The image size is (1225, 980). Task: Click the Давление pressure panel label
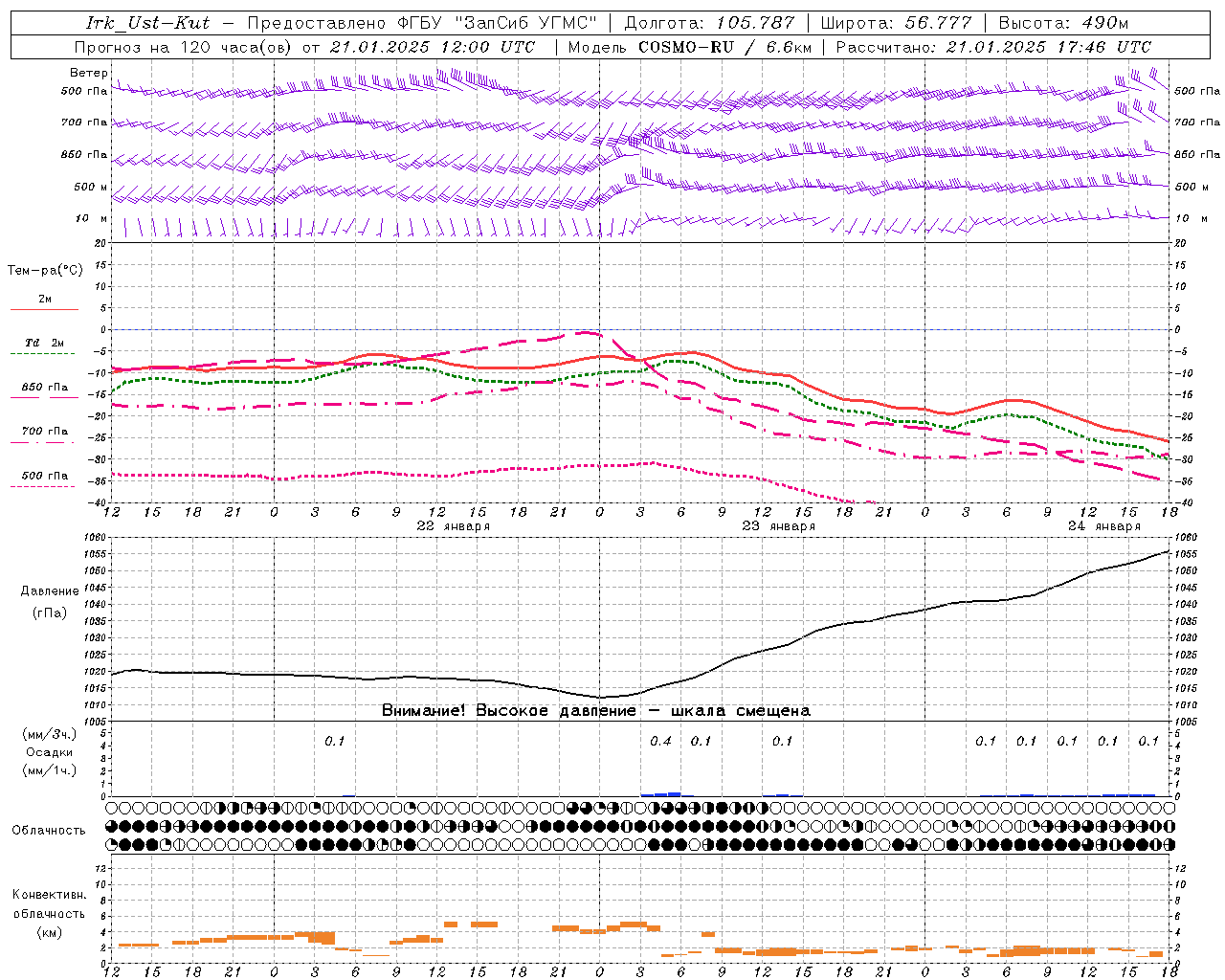click(50, 591)
